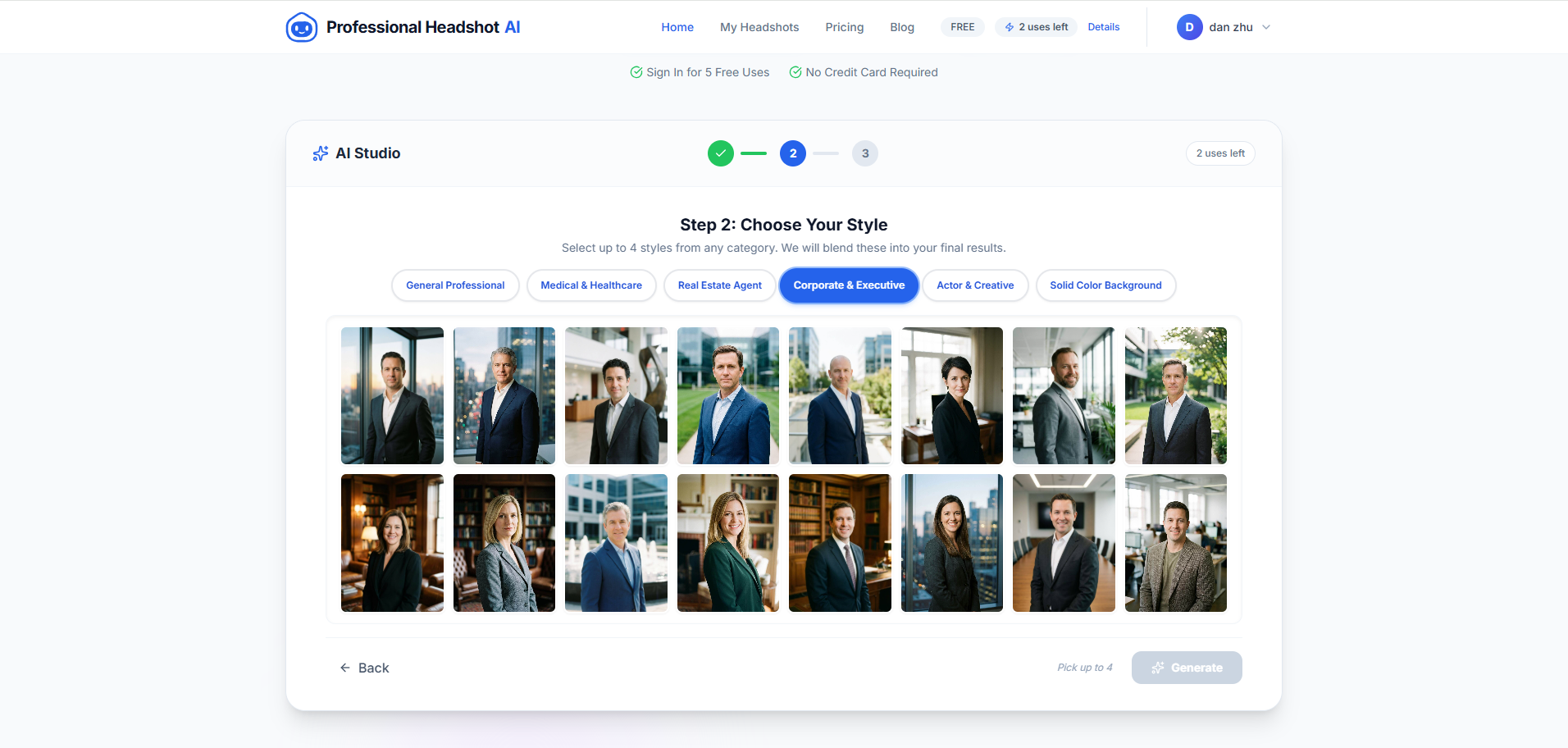The height and width of the screenshot is (748, 1568).
Task: Click the back arrow icon next to Back
Action: pyautogui.click(x=344, y=668)
